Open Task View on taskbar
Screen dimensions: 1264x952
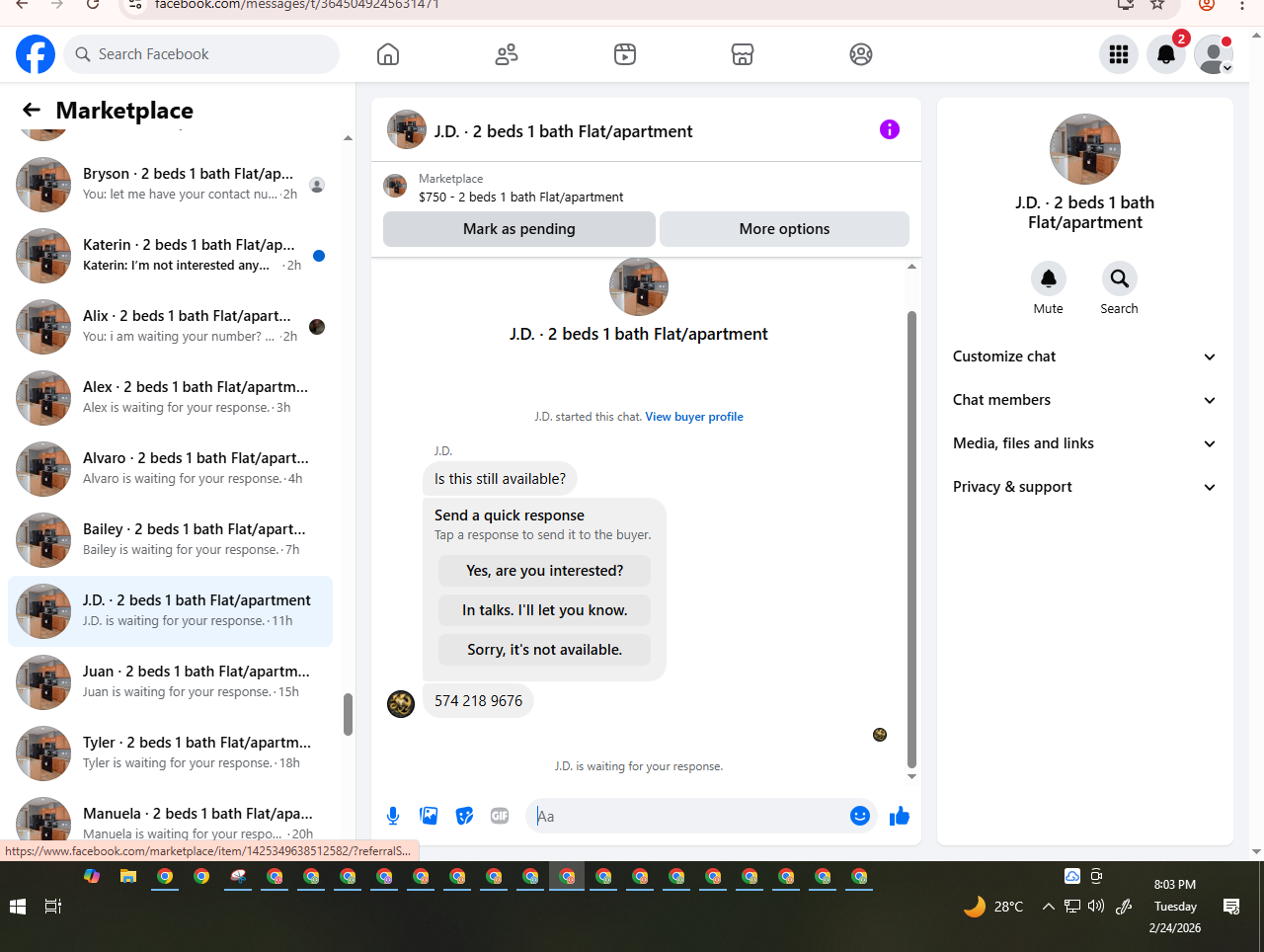point(53,907)
